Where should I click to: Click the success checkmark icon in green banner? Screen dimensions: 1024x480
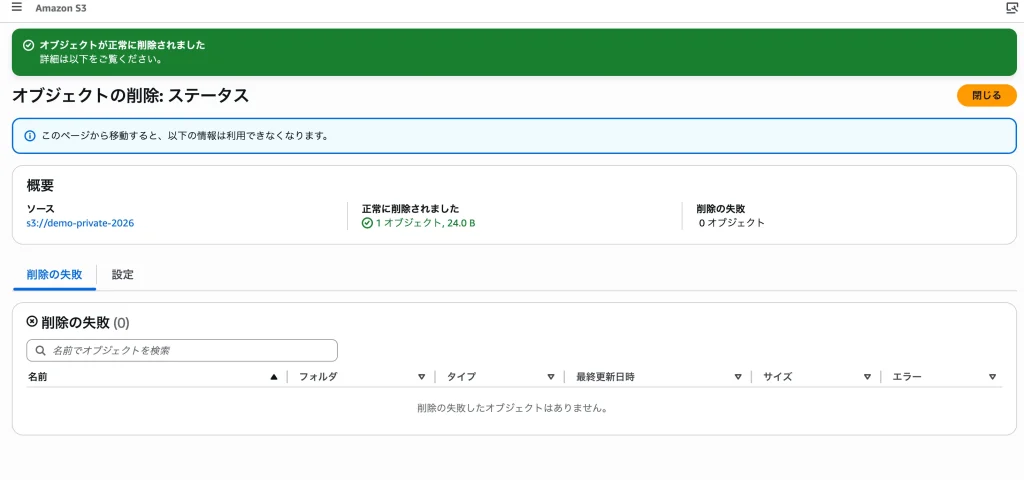pyautogui.click(x=28, y=45)
